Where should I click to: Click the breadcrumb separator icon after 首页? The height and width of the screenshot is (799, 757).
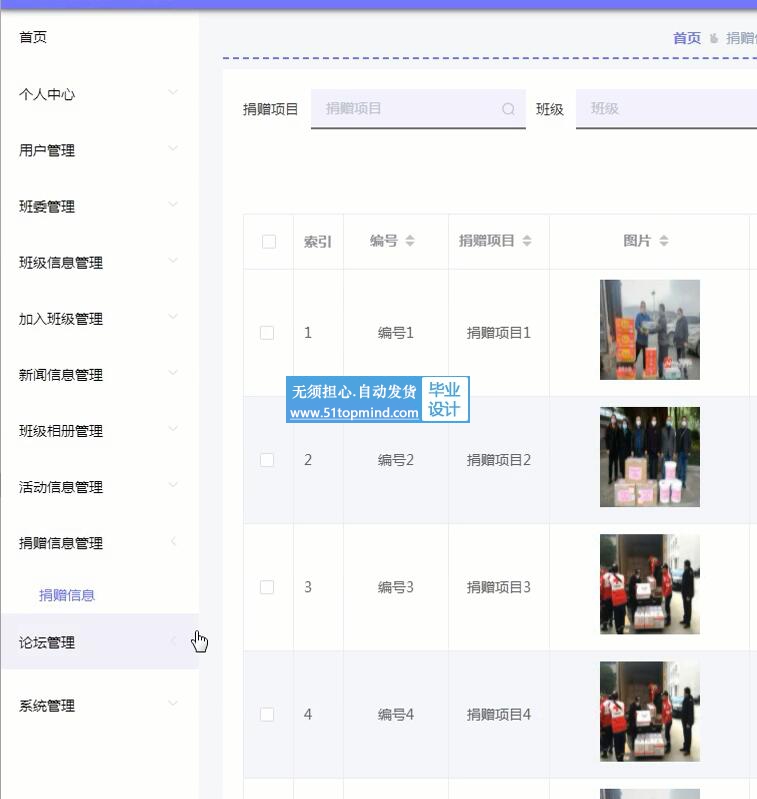pos(714,38)
